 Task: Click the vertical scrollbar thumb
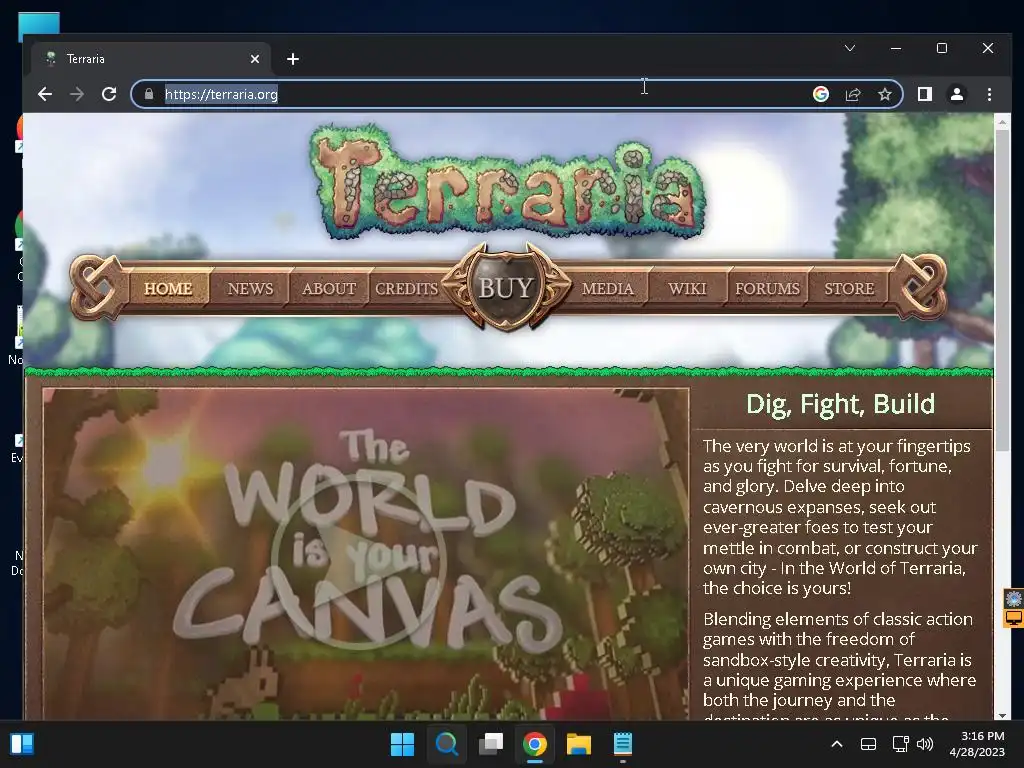point(1002,289)
